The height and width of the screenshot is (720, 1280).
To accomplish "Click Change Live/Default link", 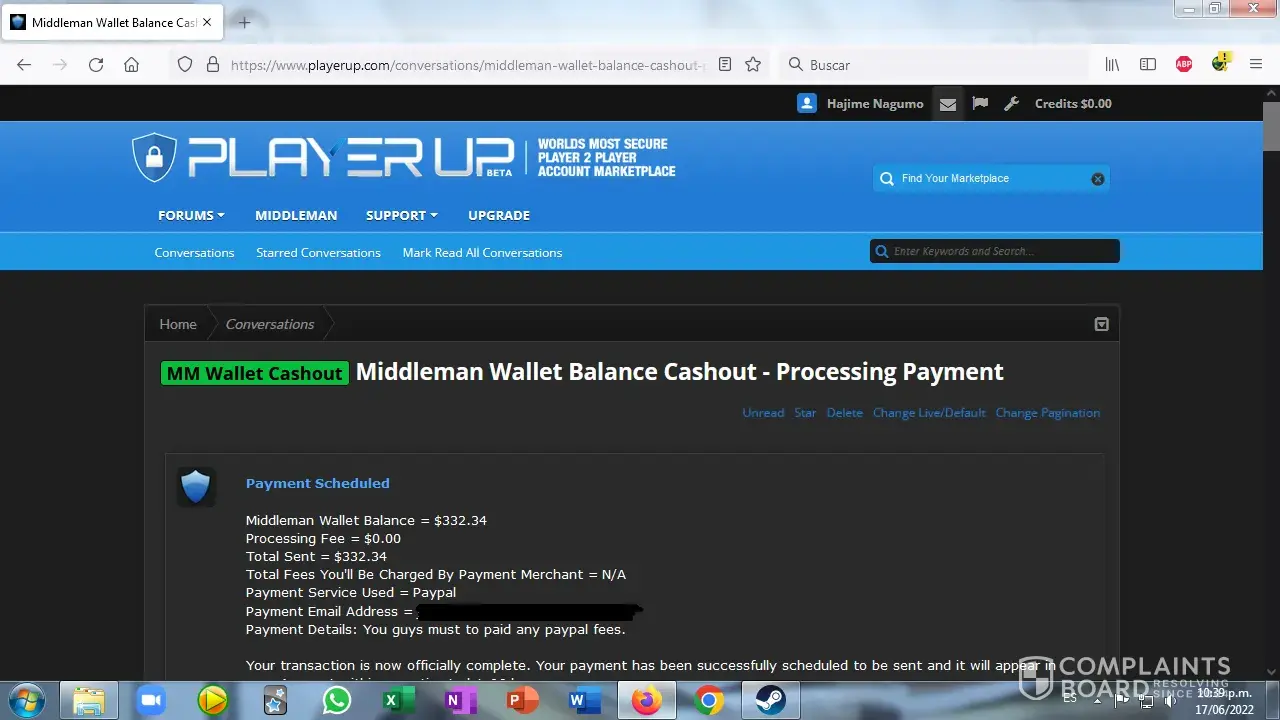I will 929,413.
